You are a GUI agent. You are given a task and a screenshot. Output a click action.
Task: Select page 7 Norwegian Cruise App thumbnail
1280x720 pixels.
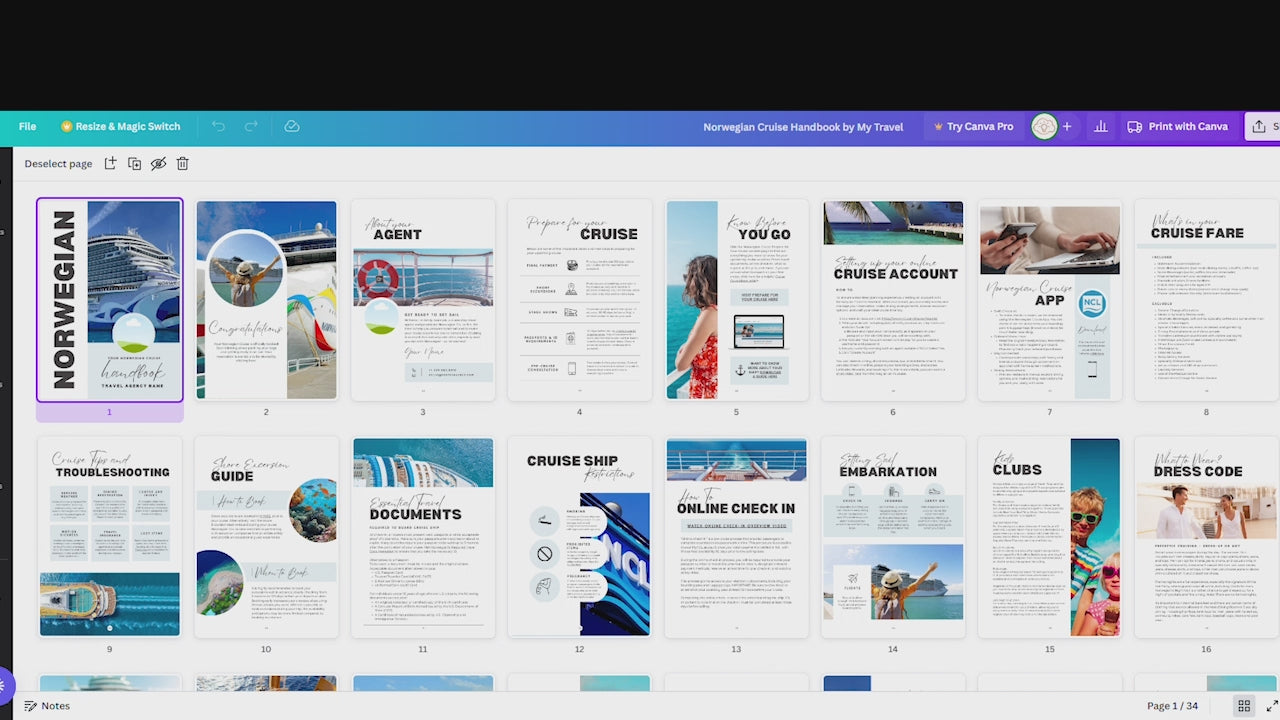tap(1050, 300)
